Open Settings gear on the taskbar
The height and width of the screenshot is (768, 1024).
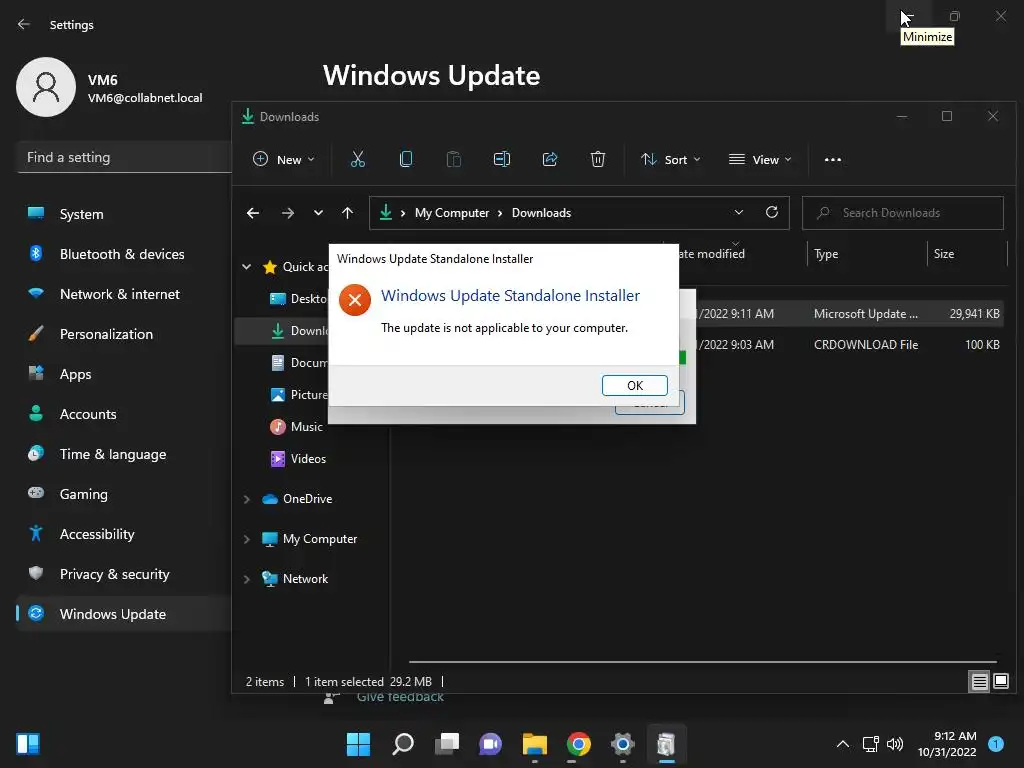(622, 744)
